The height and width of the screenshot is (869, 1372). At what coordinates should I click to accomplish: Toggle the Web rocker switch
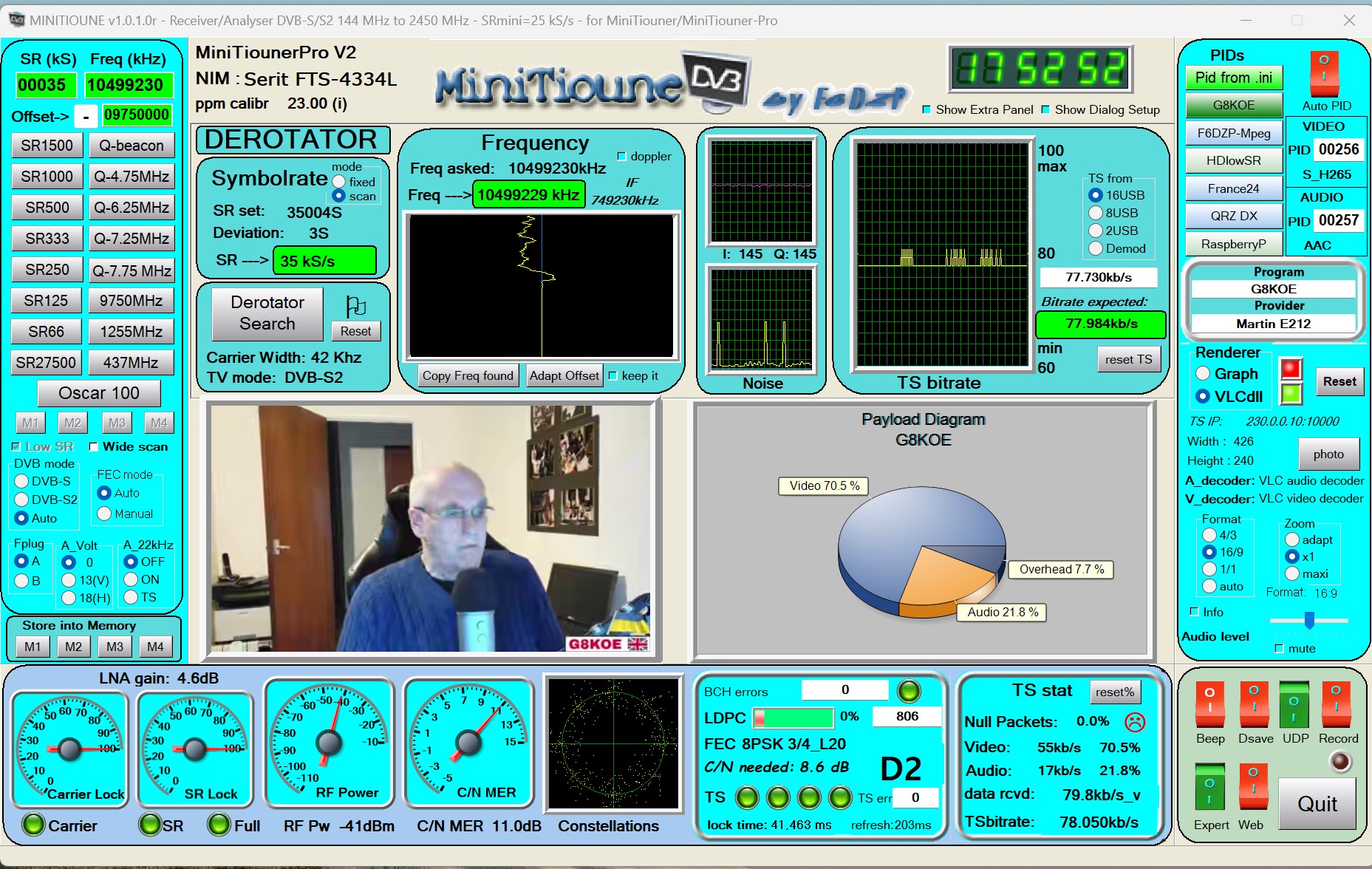[x=1253, y=787]
